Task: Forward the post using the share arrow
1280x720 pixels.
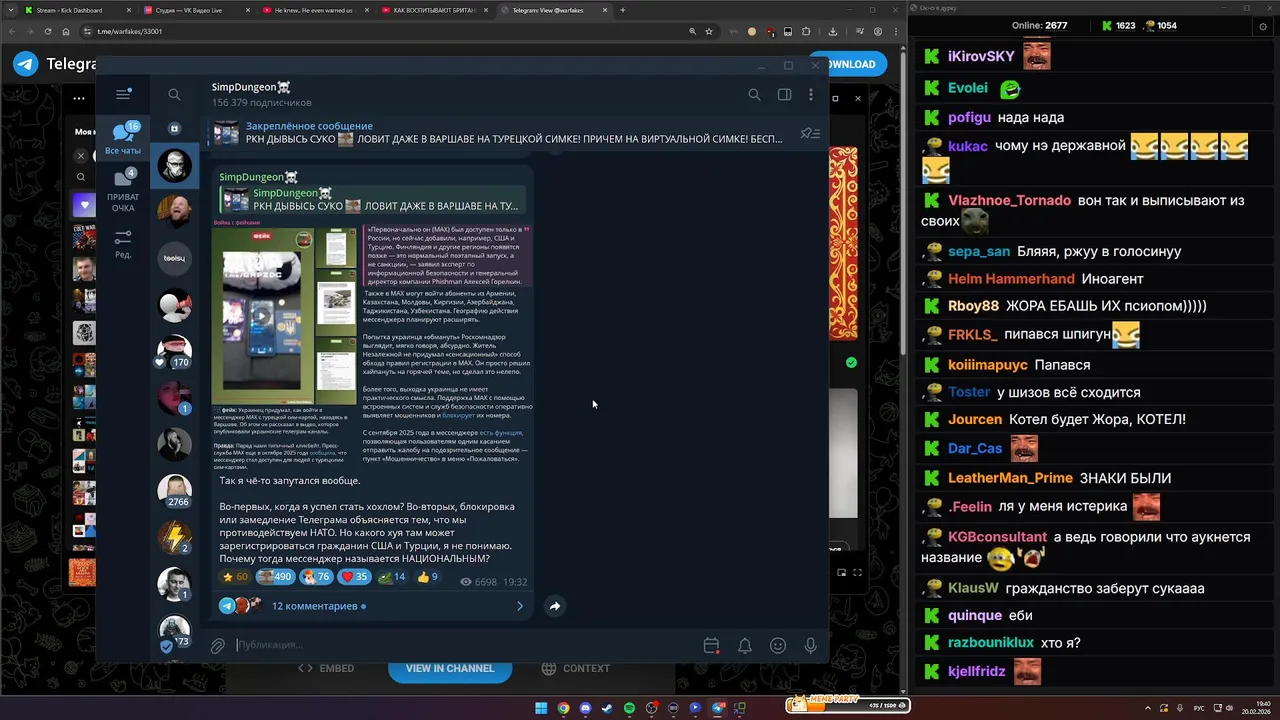Action: click(x=554, y=606)
